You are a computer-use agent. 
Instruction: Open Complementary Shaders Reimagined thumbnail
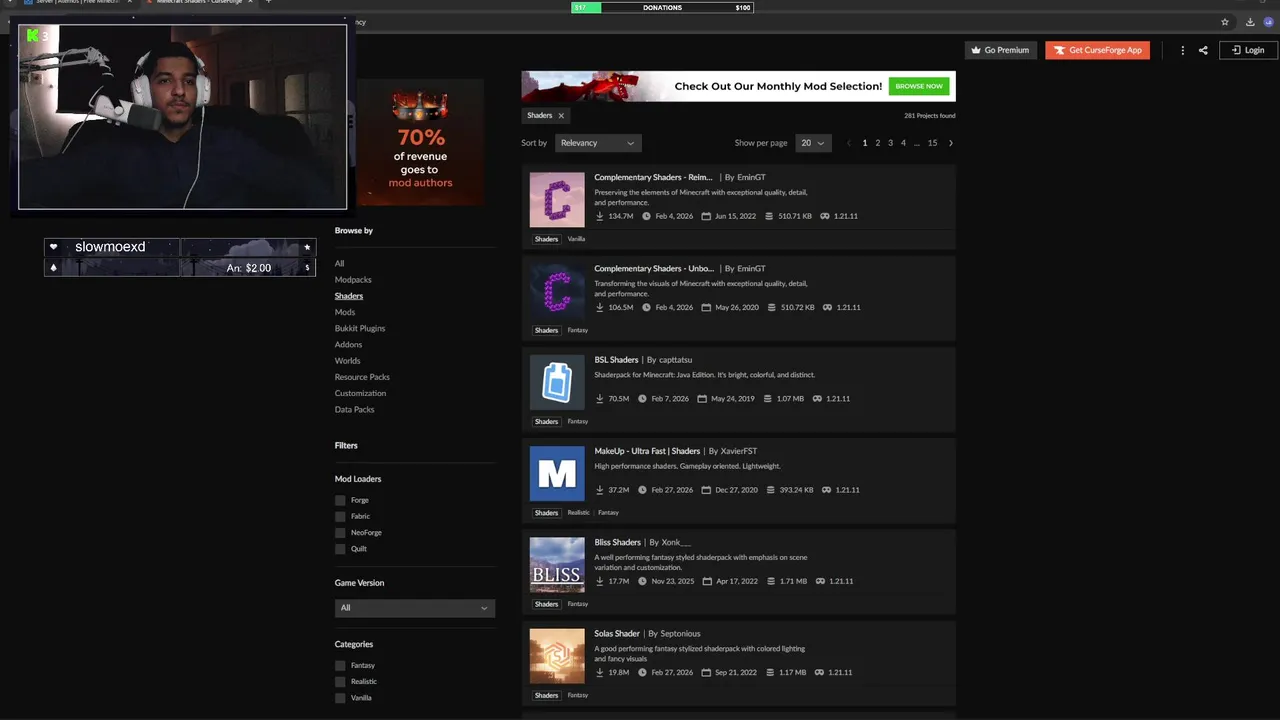click(557, 200)
